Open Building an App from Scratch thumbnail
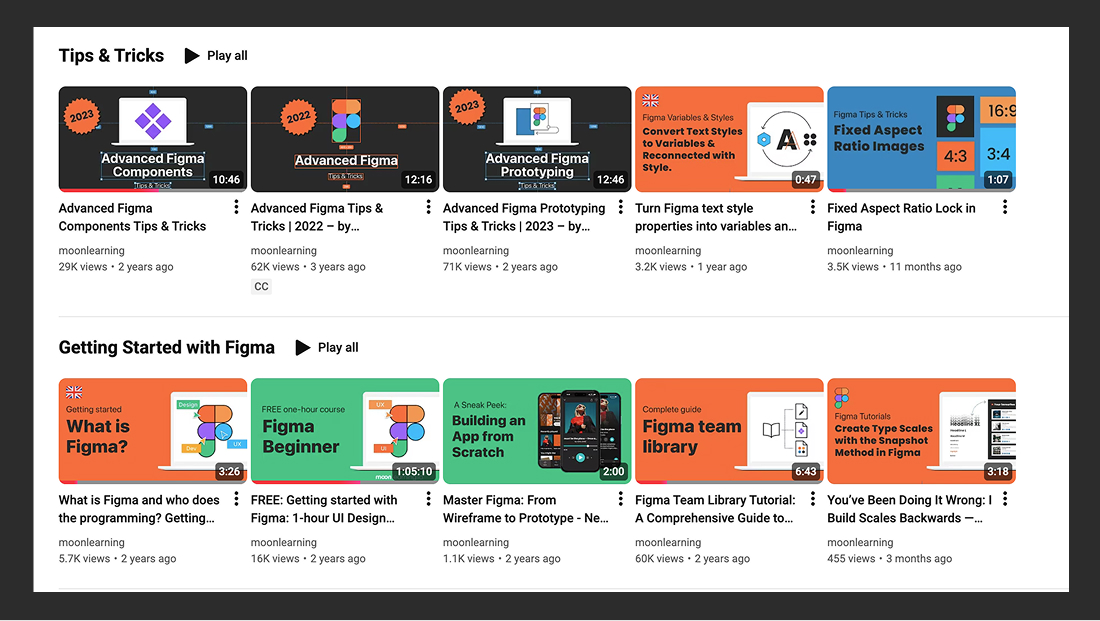Screen dimensions: 1100x621 536,431
